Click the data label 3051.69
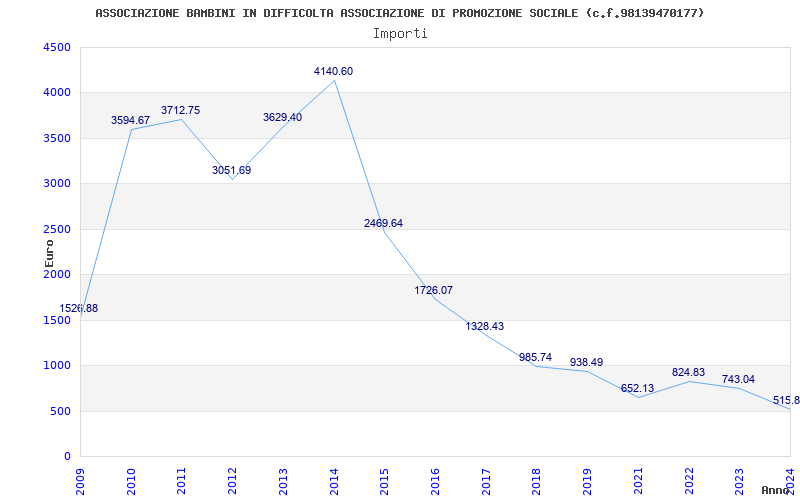 (232, 170)
